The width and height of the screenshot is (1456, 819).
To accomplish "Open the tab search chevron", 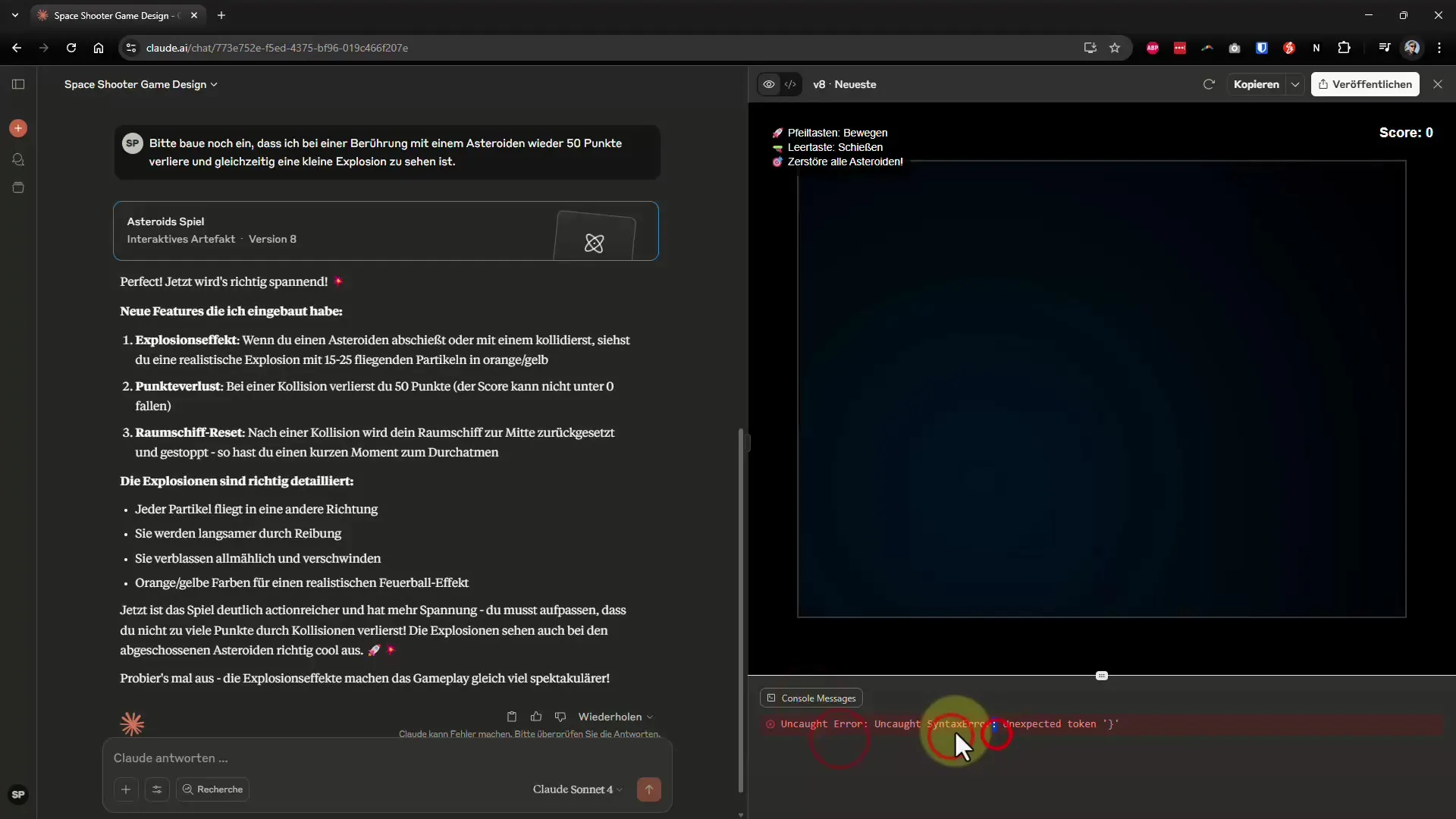I will (x=15, y=15).
